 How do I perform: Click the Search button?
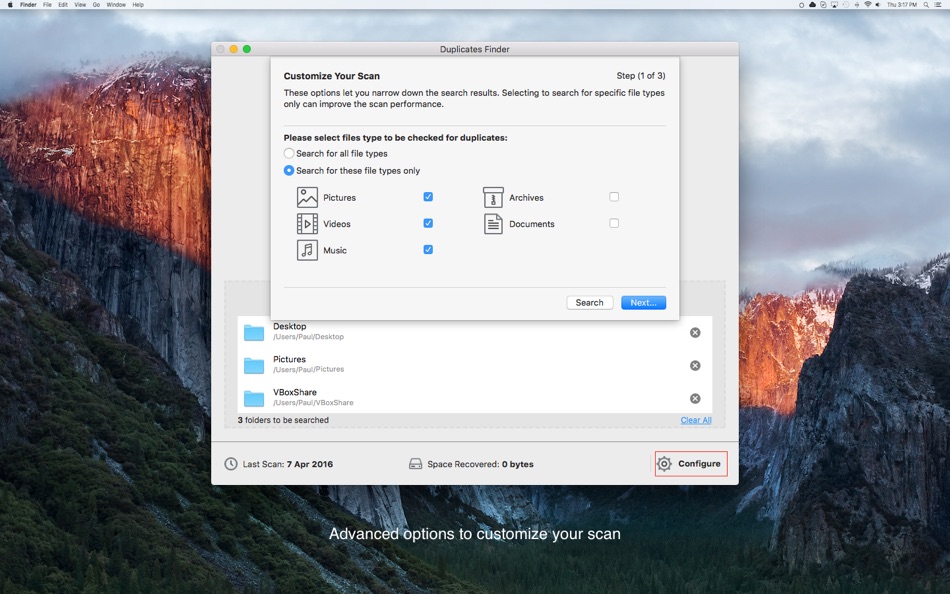[590, 302]
